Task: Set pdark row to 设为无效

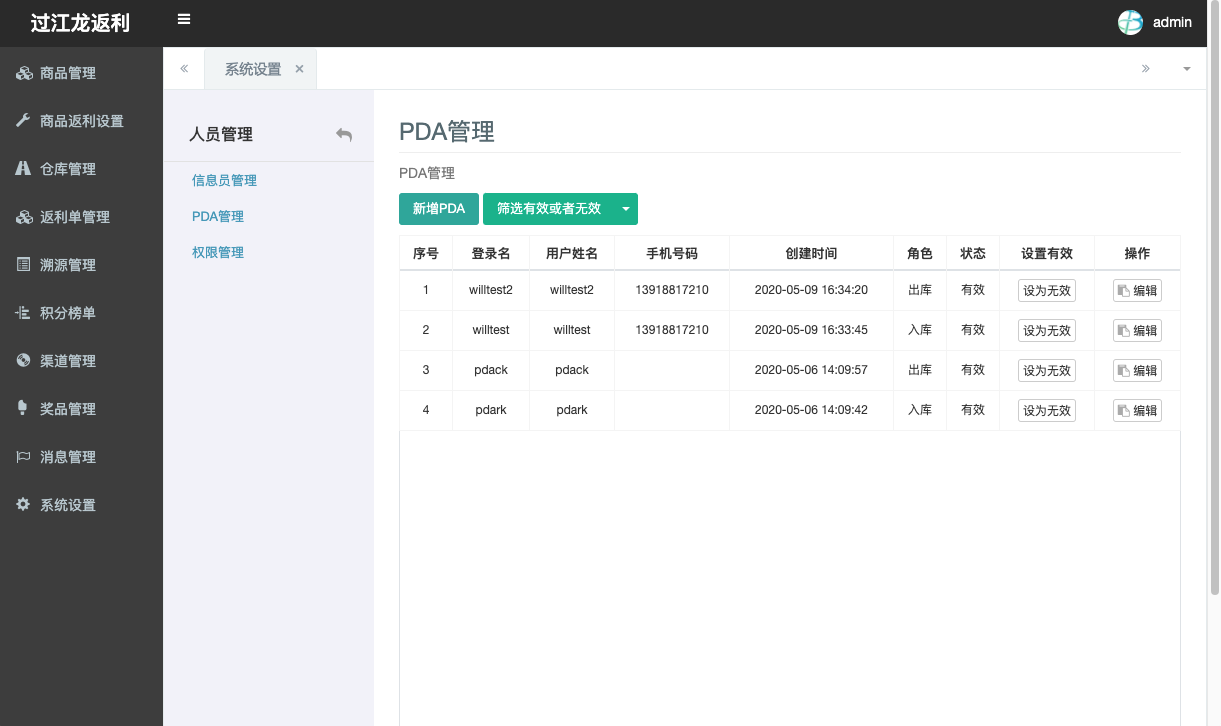Action: [x=1047, y=411]
